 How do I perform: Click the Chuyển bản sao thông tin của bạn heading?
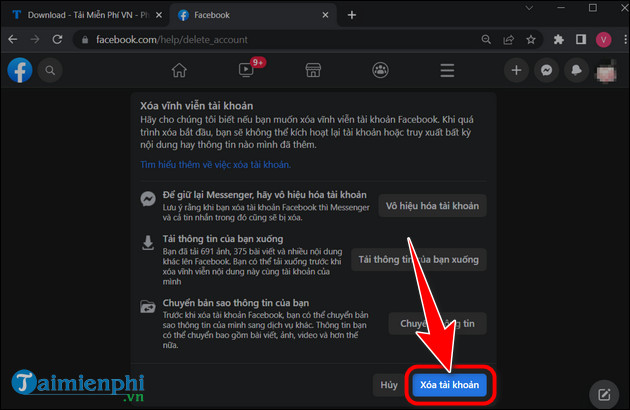coord(236,303)
